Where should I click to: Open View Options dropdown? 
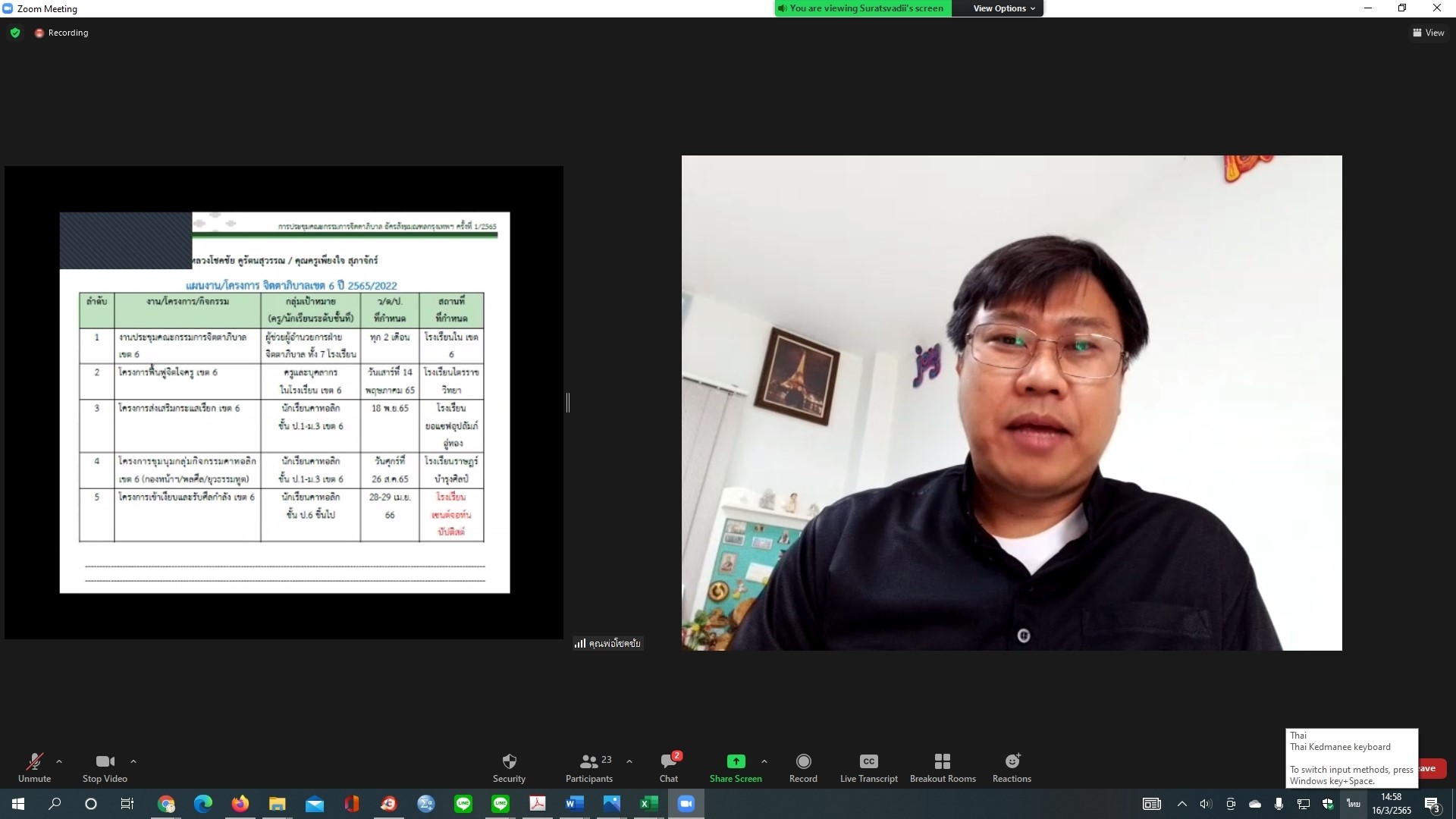point(1003,8)
